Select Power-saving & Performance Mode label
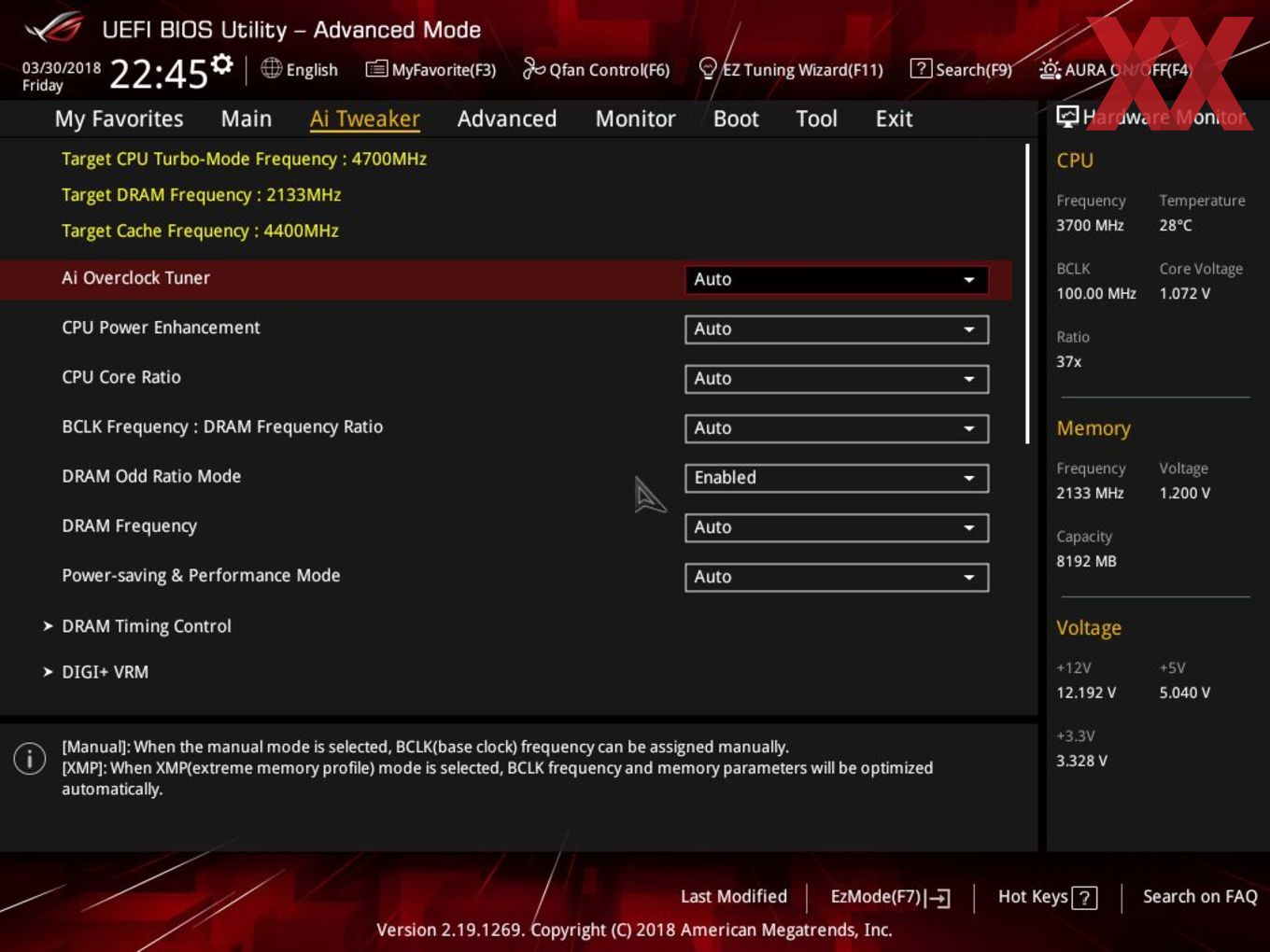1270x952 pixels. point(201,576)
